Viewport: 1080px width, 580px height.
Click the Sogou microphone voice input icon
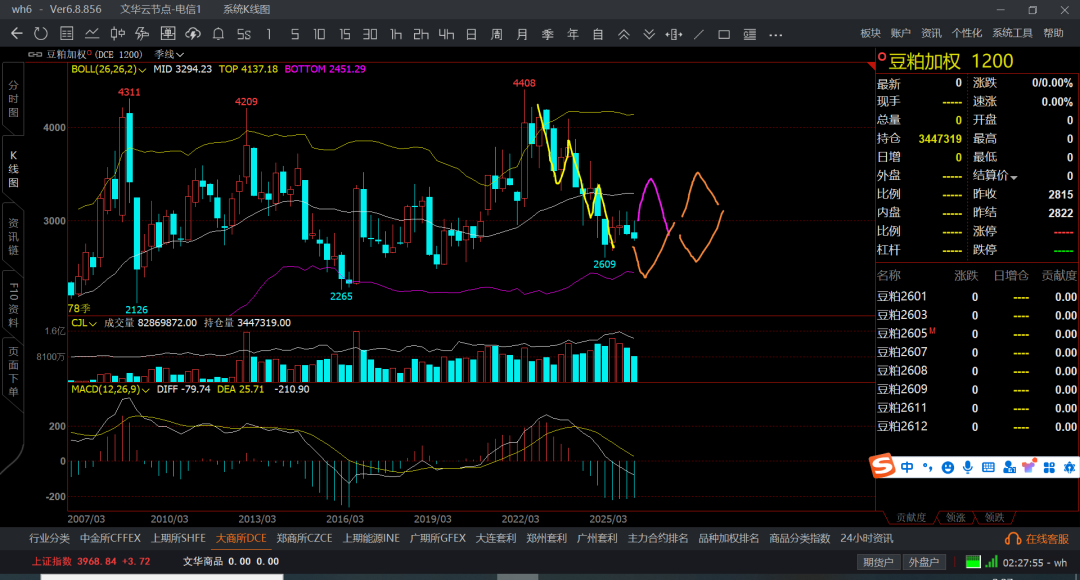click(967, 467)
